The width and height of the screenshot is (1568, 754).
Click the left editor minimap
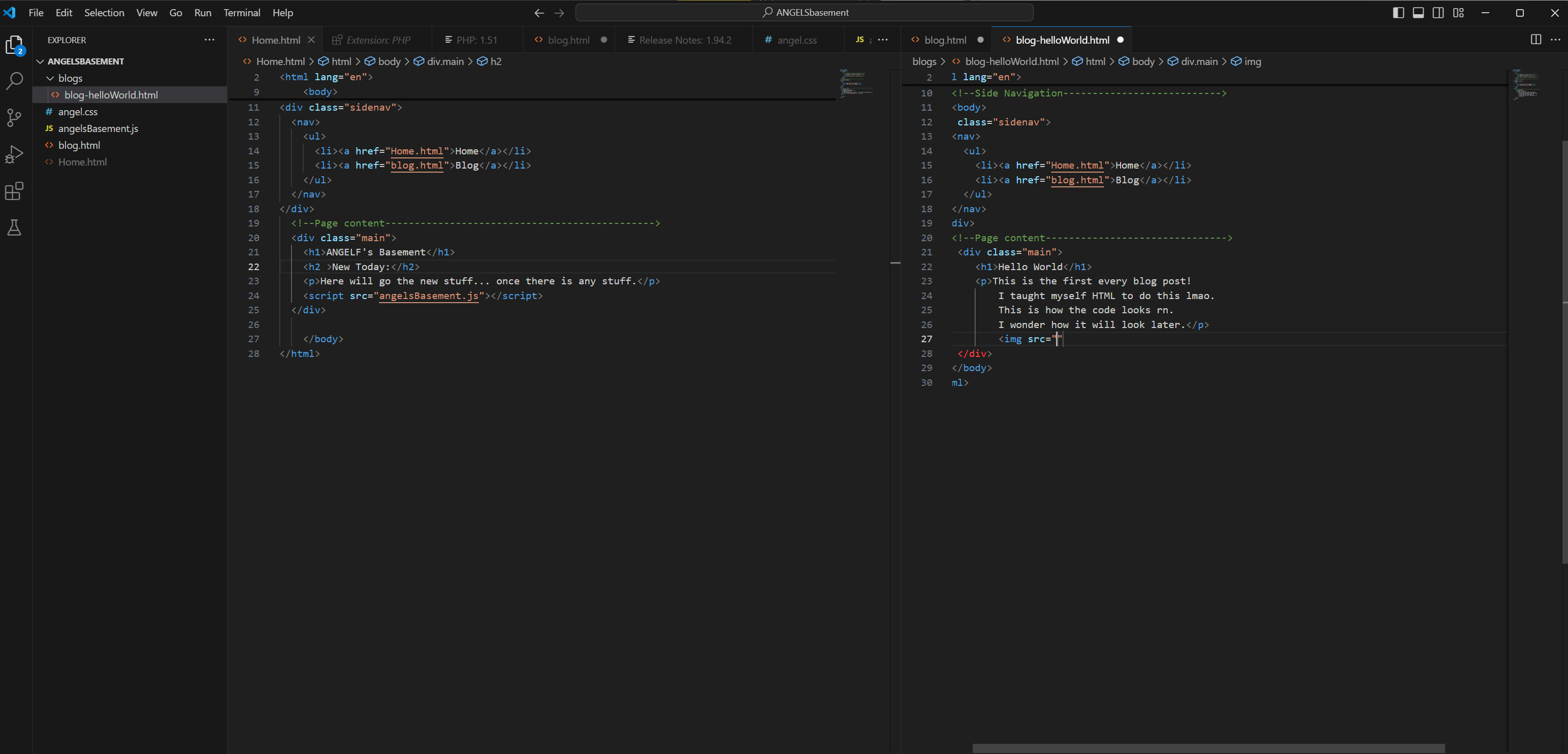[856, 83]
